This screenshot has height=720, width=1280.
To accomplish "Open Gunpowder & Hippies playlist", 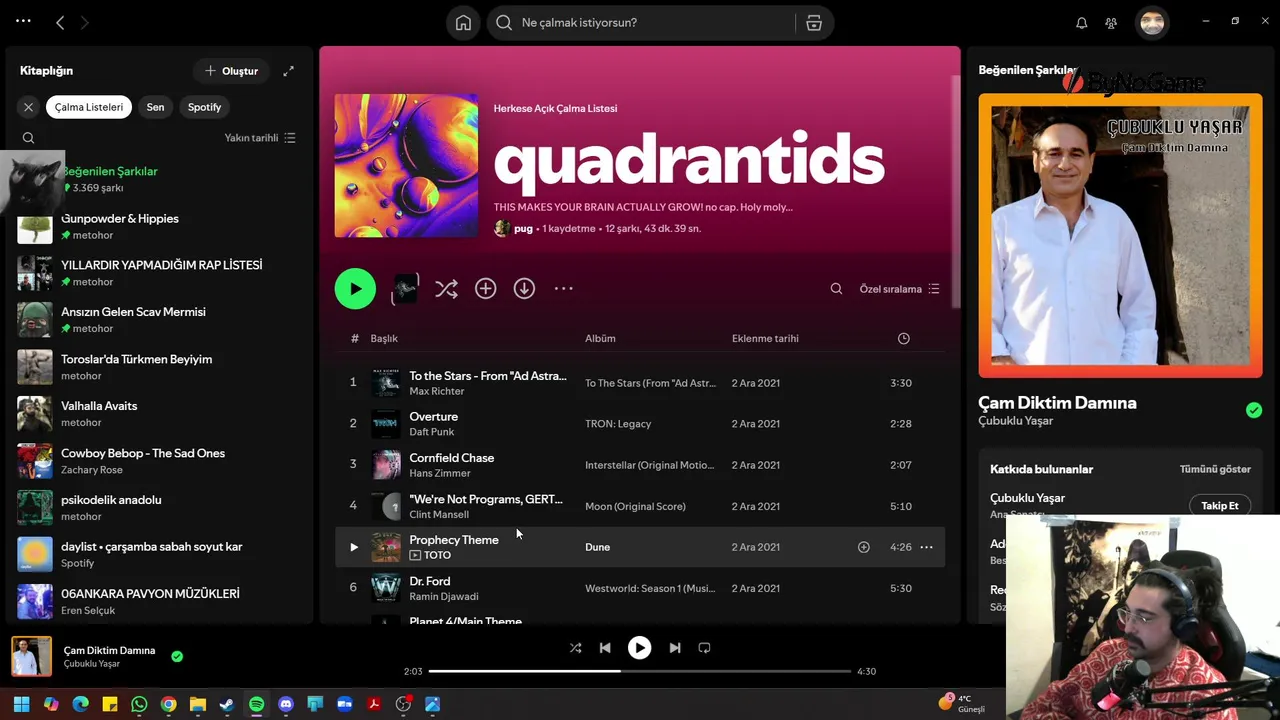I will tap(160, 226).
